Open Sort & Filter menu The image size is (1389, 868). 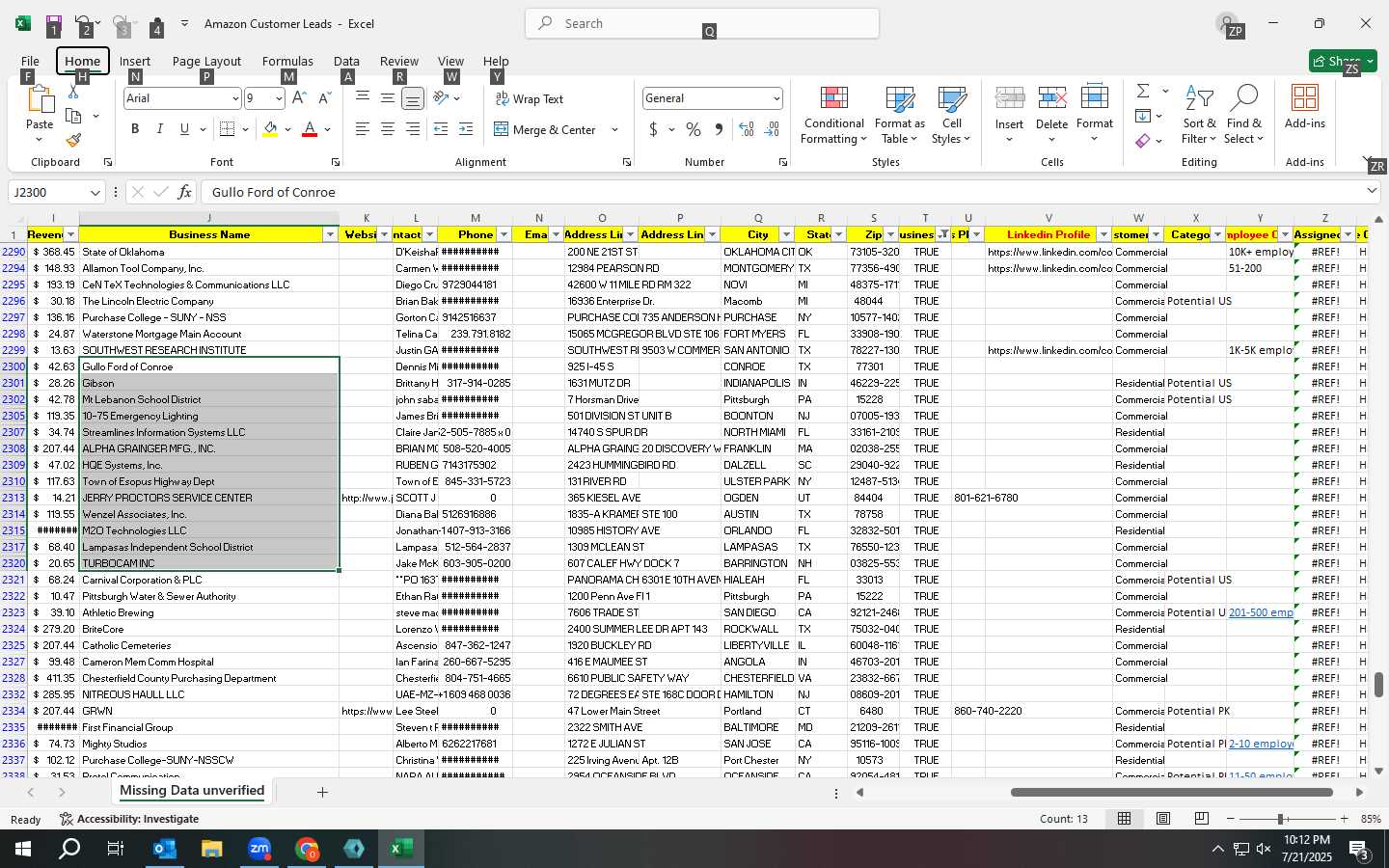point(1199,115)
